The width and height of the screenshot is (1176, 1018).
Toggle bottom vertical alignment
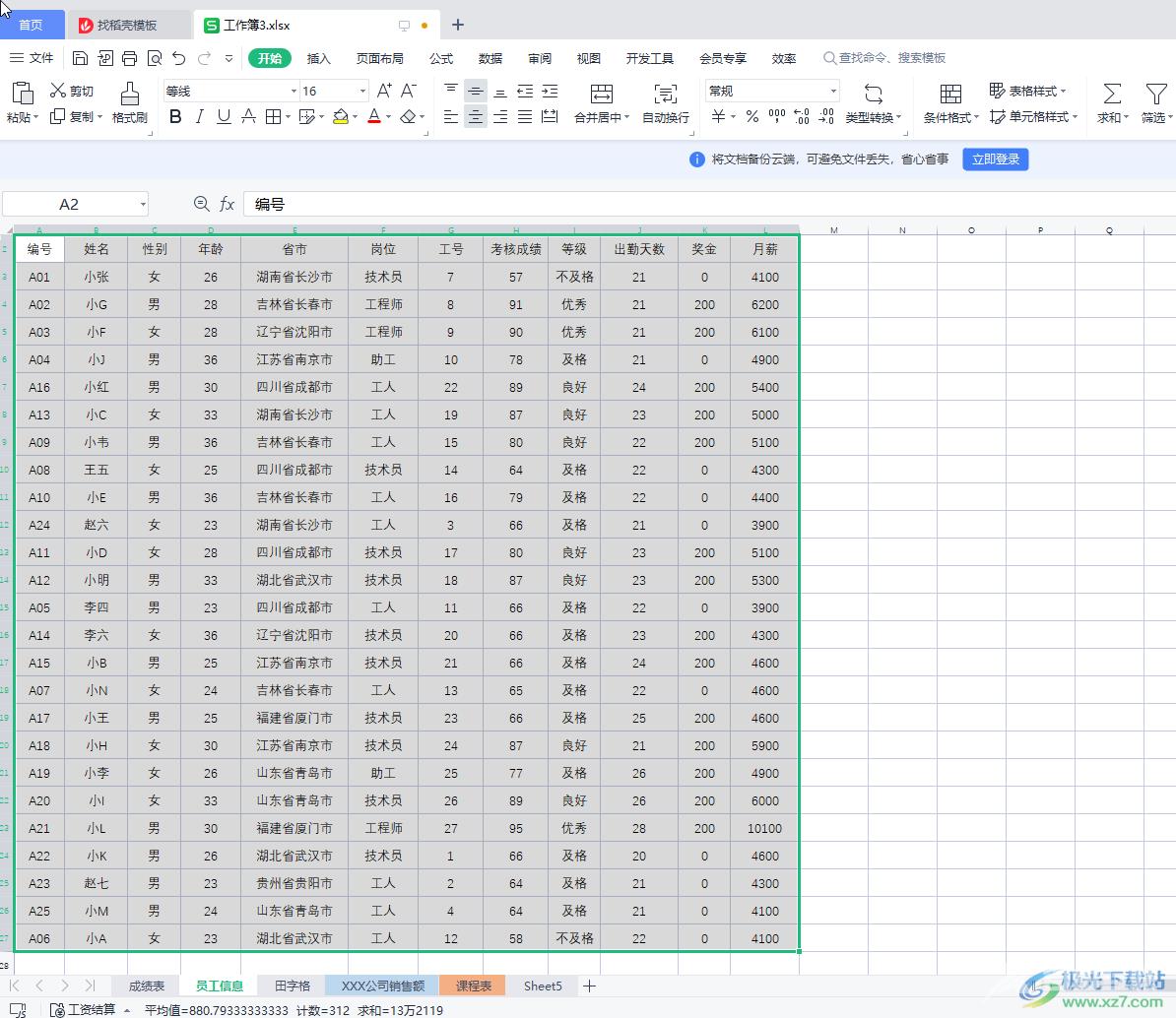[500, 91]
